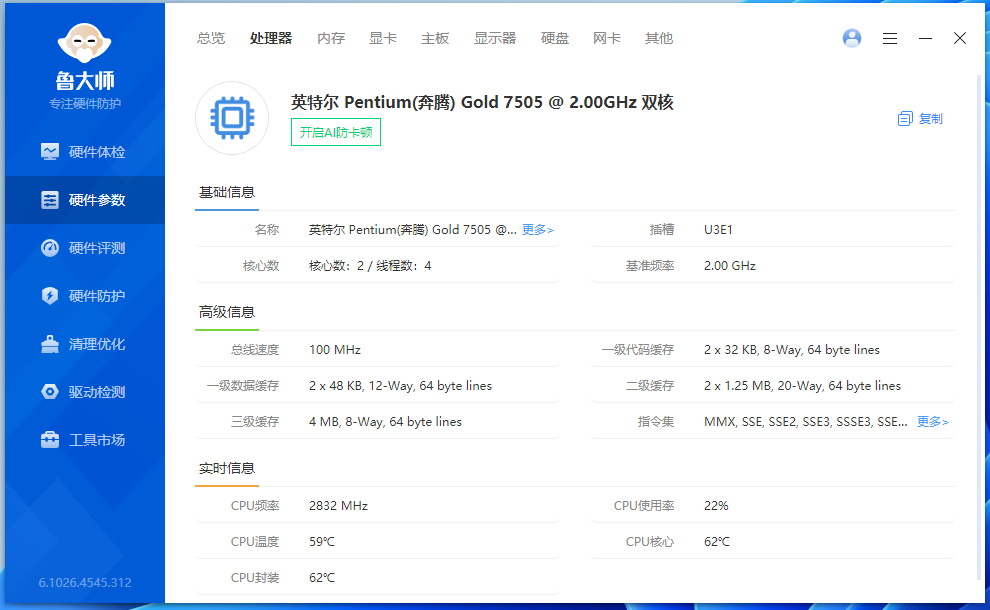Switch to the 内存 tab
Image resolution: width=990 pixels, height=610 pixels.
(331, 39)
